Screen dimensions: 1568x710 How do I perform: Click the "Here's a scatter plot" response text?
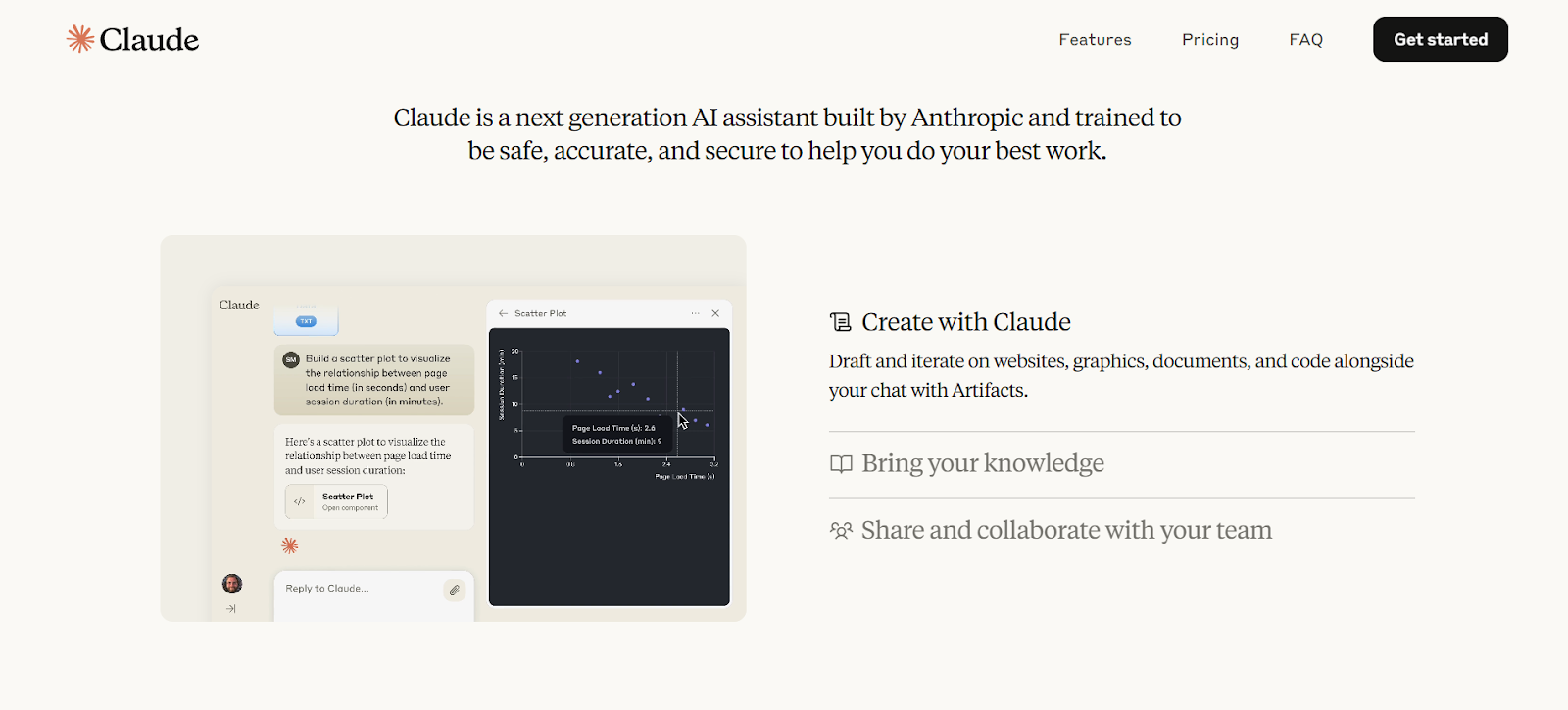(368, 456)
